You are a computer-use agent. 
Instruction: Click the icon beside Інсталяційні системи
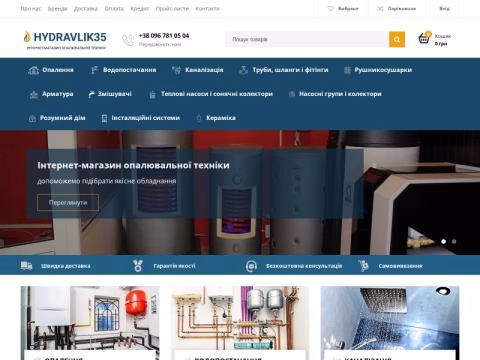[x=104, y=118]
